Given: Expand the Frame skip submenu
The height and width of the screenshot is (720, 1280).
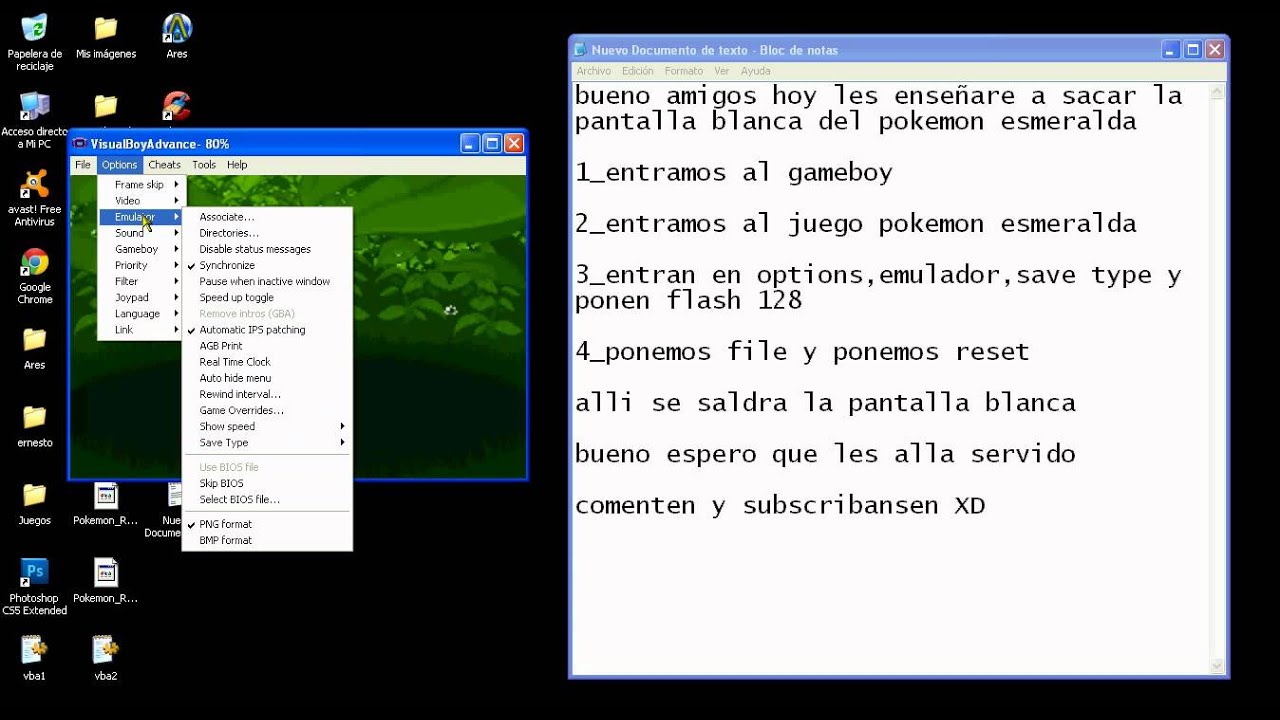Looking at the screenshot, I should (x=141, y=185).
